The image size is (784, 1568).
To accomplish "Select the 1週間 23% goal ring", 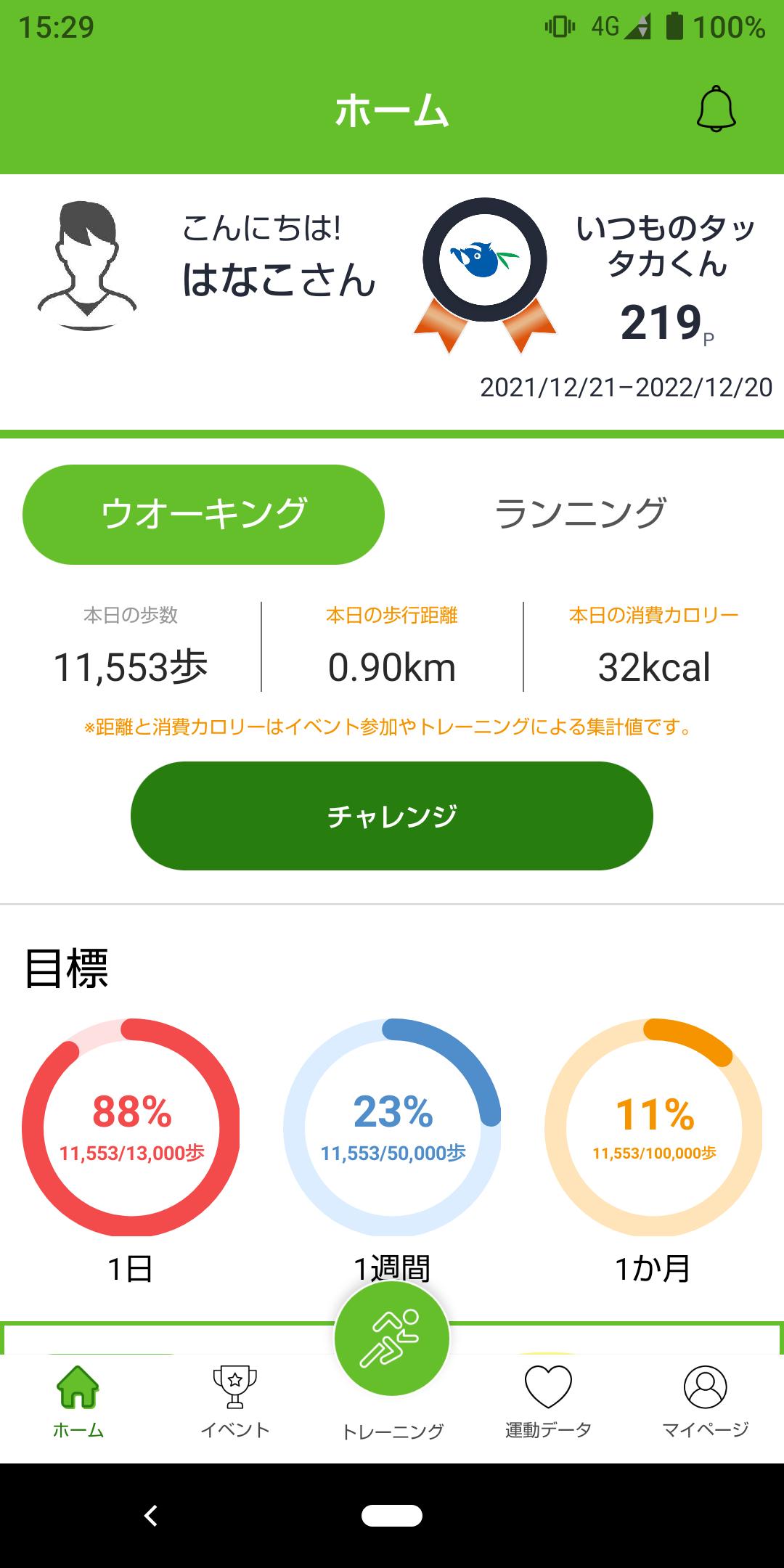I will 392,1127.
